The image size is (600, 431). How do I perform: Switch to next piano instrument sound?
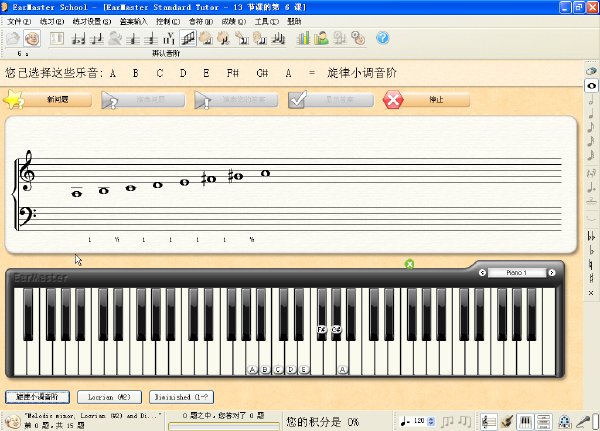pos(552,273)
